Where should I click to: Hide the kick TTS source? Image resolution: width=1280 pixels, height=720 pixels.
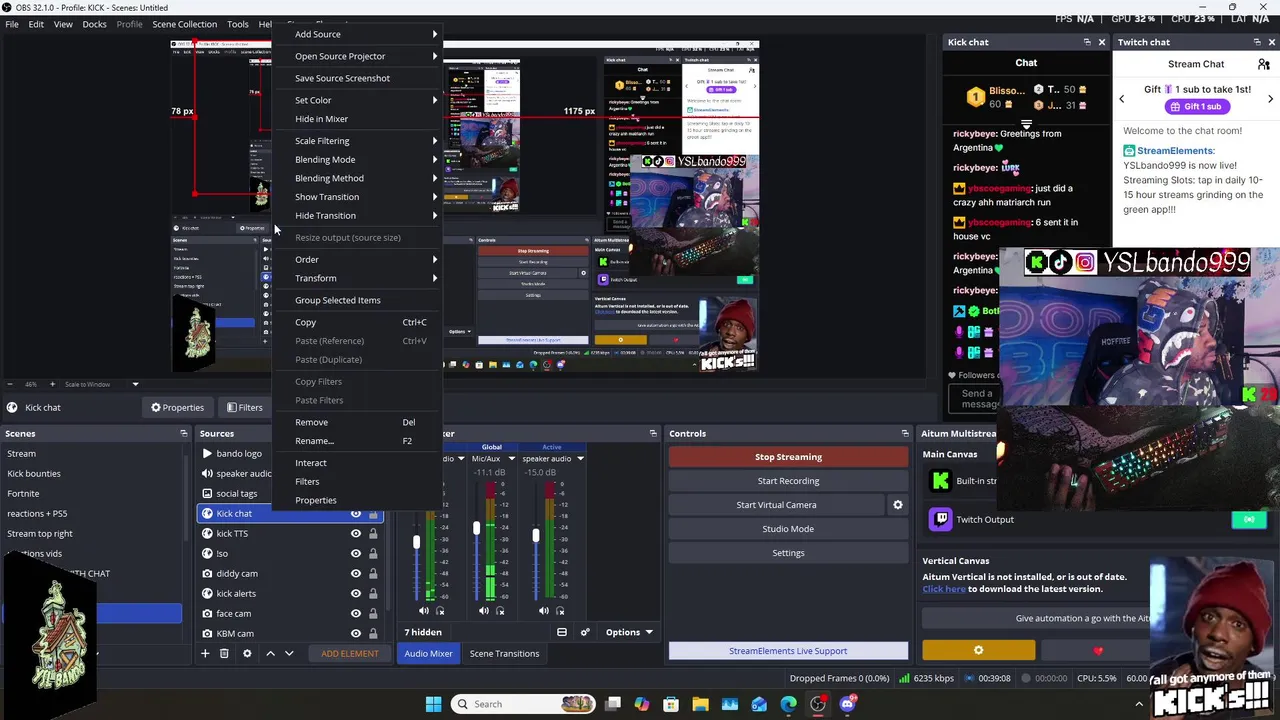355,533
